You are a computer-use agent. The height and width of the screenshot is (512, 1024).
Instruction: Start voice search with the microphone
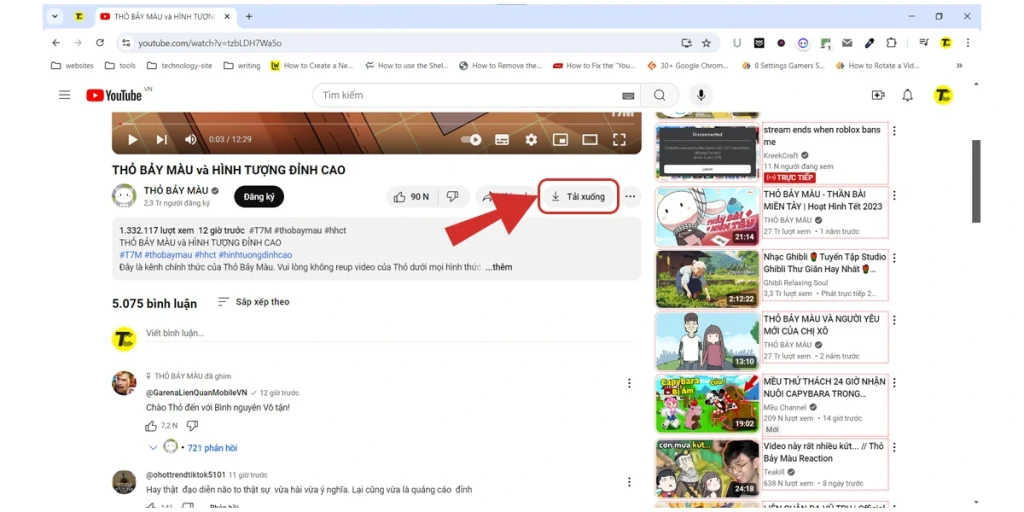point(701,95)
